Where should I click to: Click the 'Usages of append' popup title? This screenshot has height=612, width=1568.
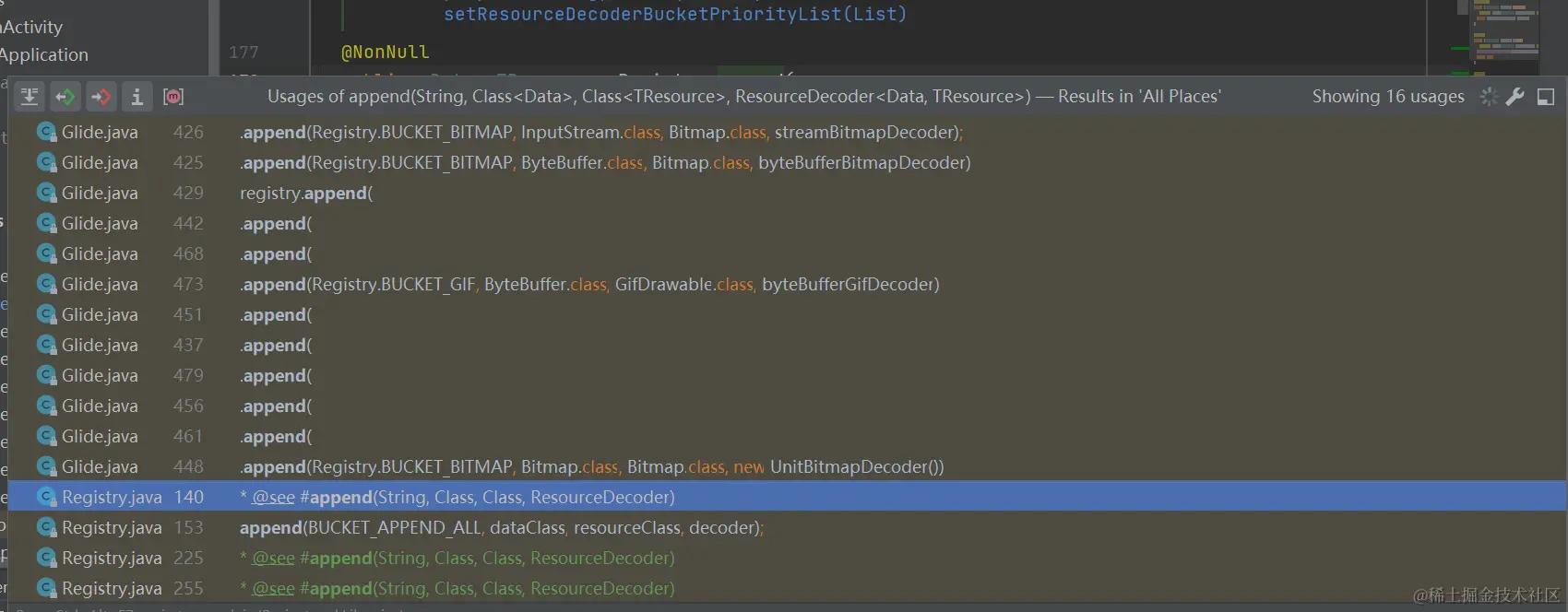point(743,97)
